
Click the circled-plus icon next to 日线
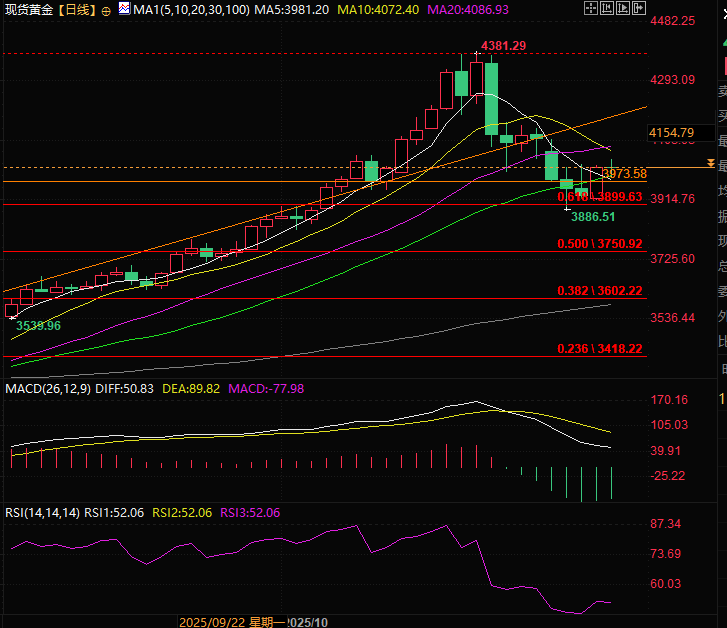(x=106, y=11)
